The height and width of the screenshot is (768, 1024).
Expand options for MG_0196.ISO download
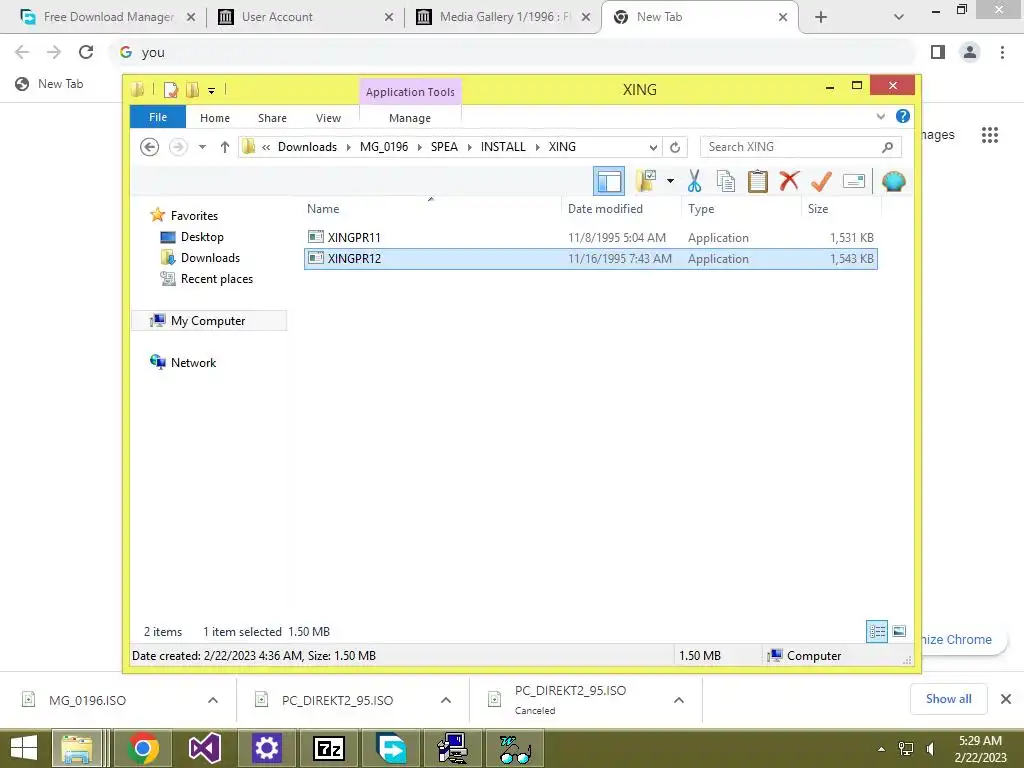coord(213,700)
